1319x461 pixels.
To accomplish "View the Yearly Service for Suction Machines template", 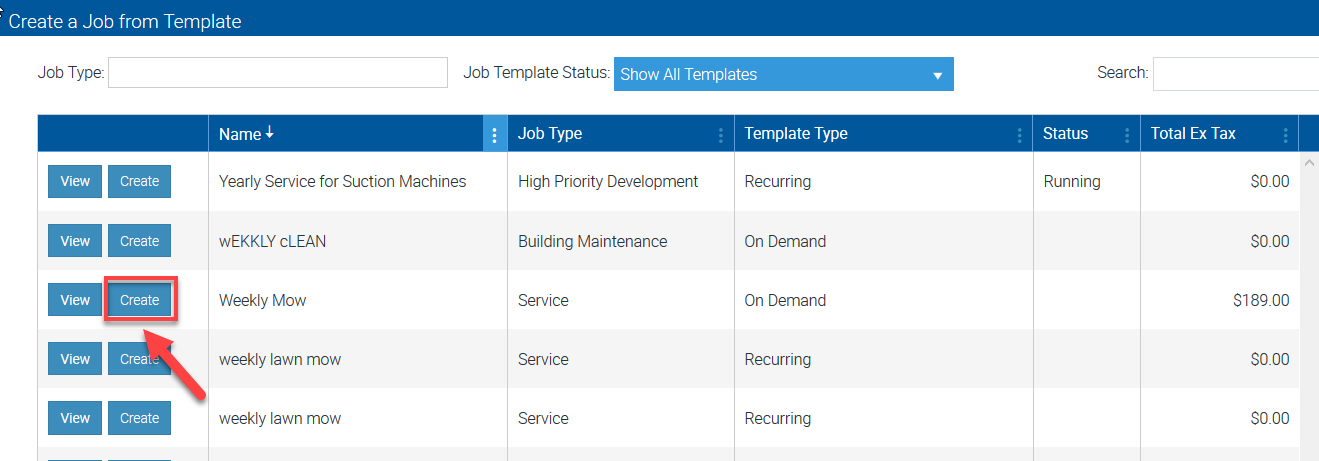I will (x=75, y=182).
